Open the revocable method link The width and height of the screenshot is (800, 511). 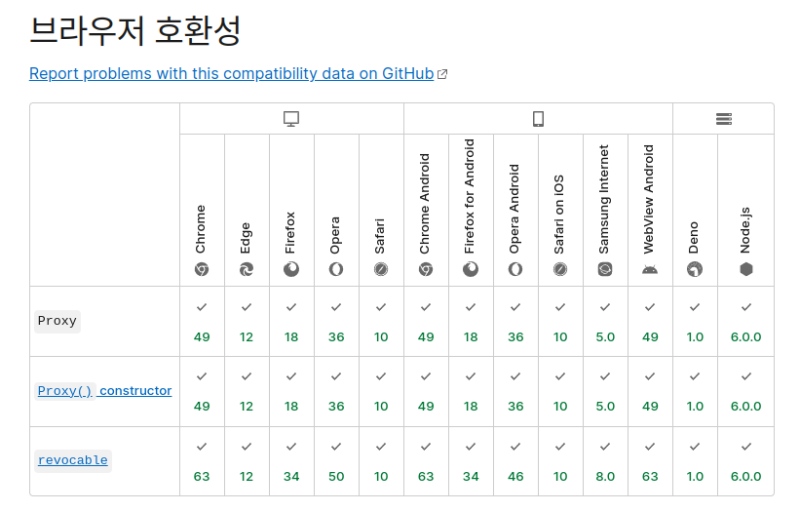pyautogui.click(x=72, y=461)
